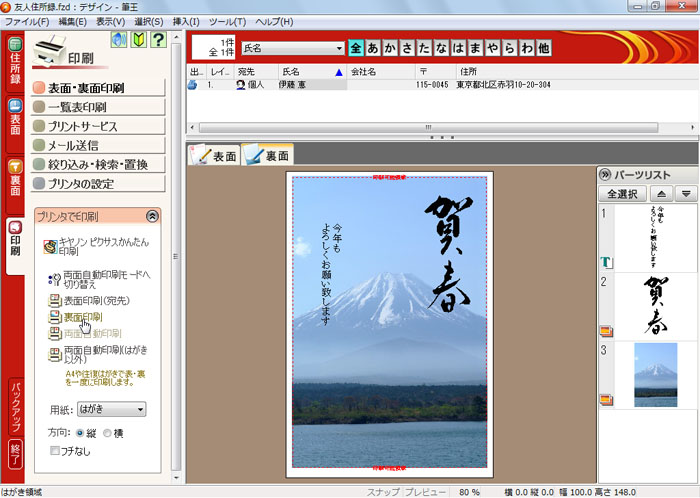Move part down in パーツリスト
The height and width of the screenshot is (498, 700).
click(x=685, y=194)
